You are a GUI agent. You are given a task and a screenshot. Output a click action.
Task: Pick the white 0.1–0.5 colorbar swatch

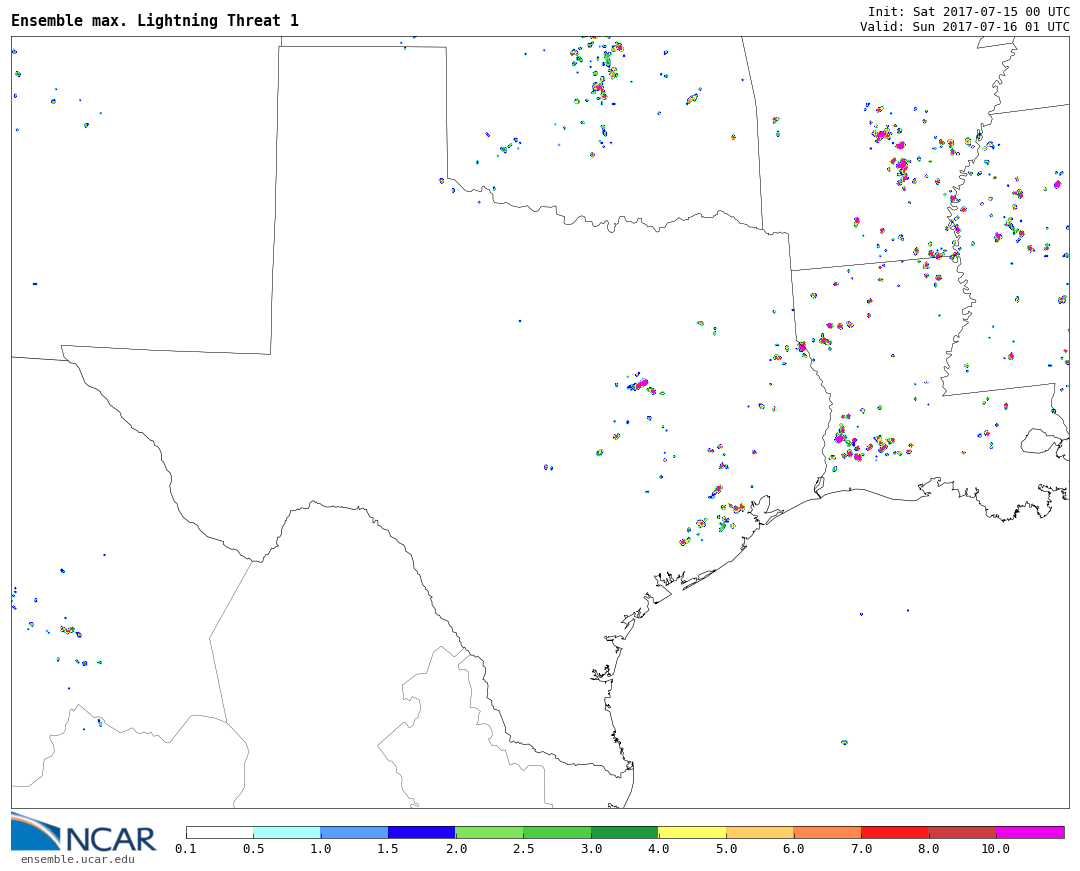220,832
